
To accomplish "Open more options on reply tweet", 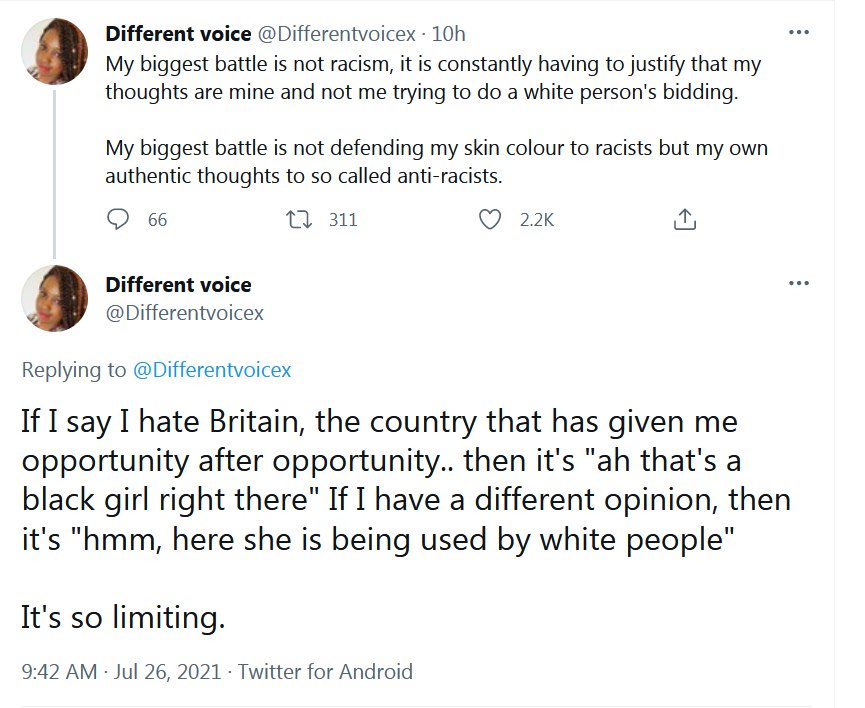I will [x=798, y=284].
